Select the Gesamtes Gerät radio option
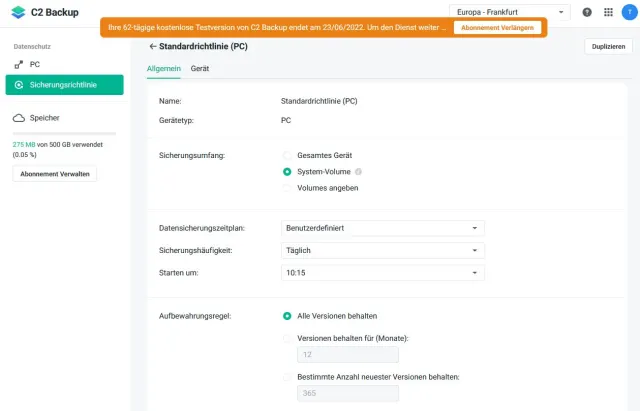640x411 pixels. tap(287, 155)
